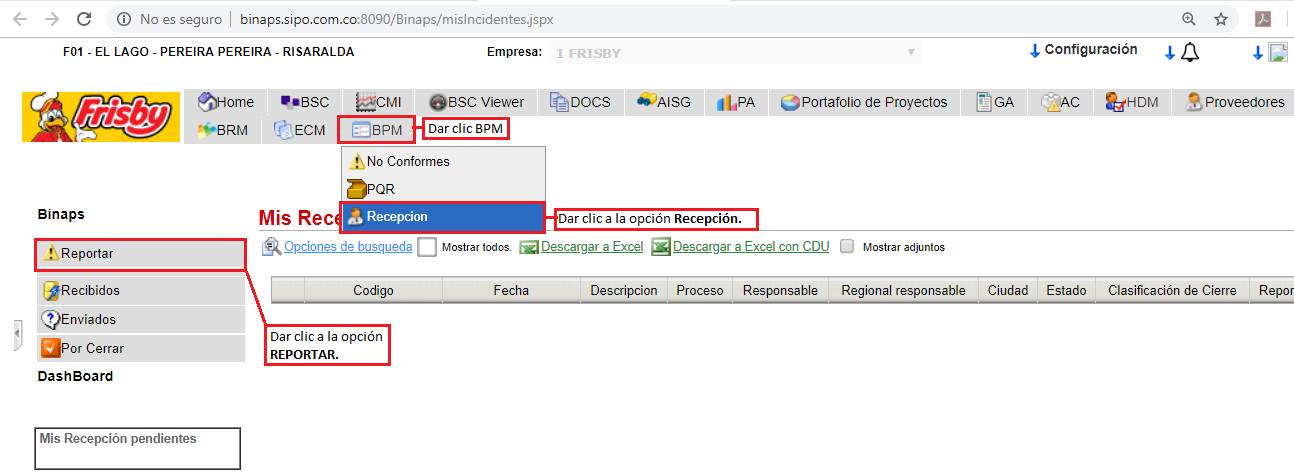
Task: Click the browser back button
Action: [x=20, y=19]
